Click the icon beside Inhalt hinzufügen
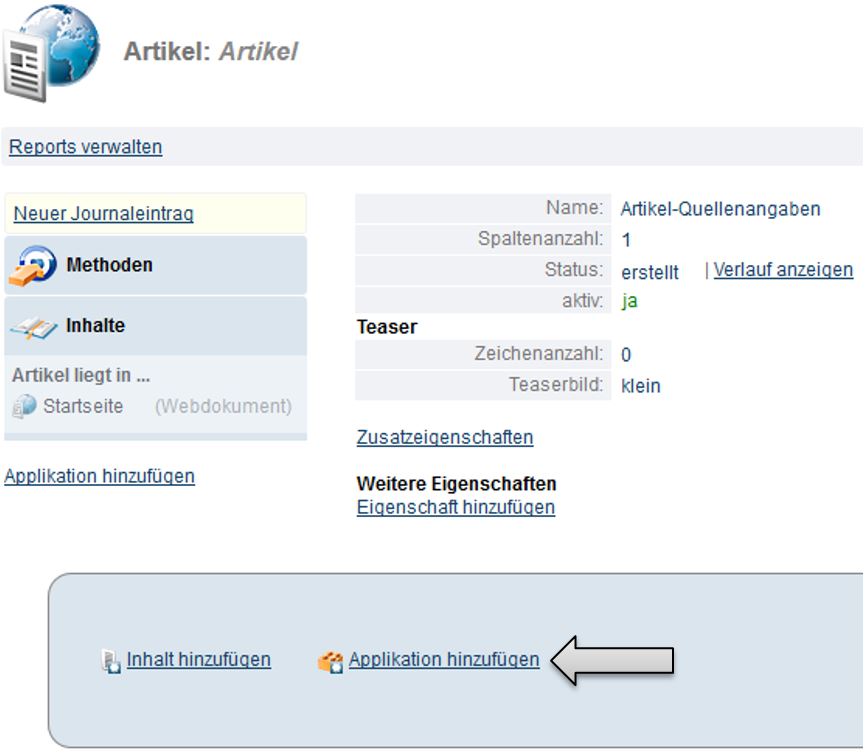 point(111,661)
